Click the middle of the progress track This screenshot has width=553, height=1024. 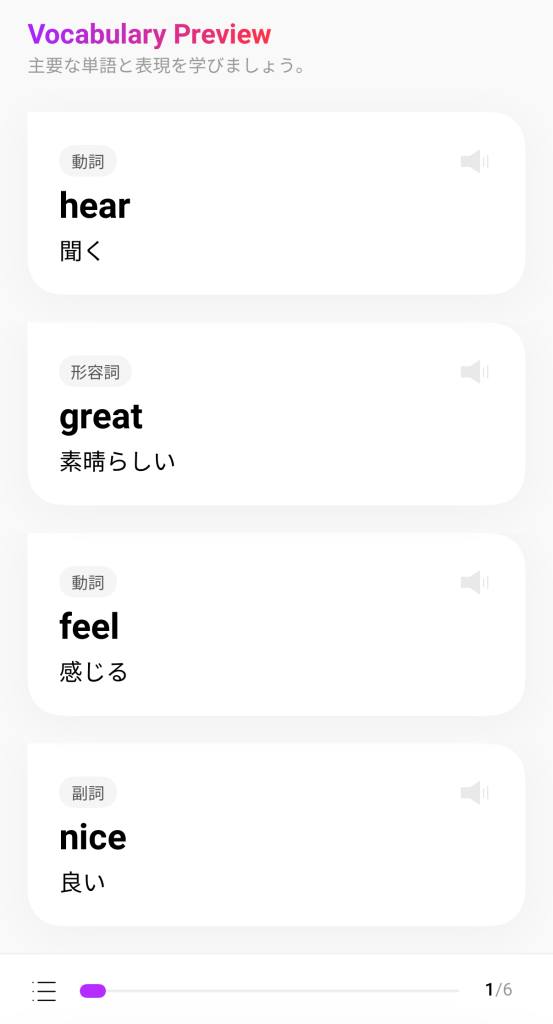click(x=270, y=991)
